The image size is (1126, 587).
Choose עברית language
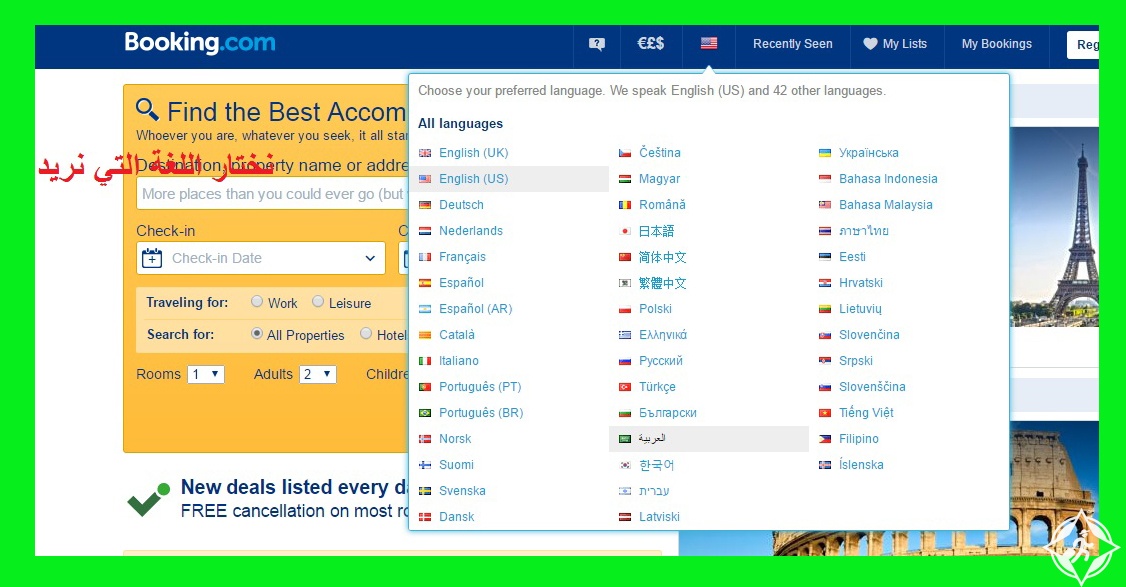point(654,491)
